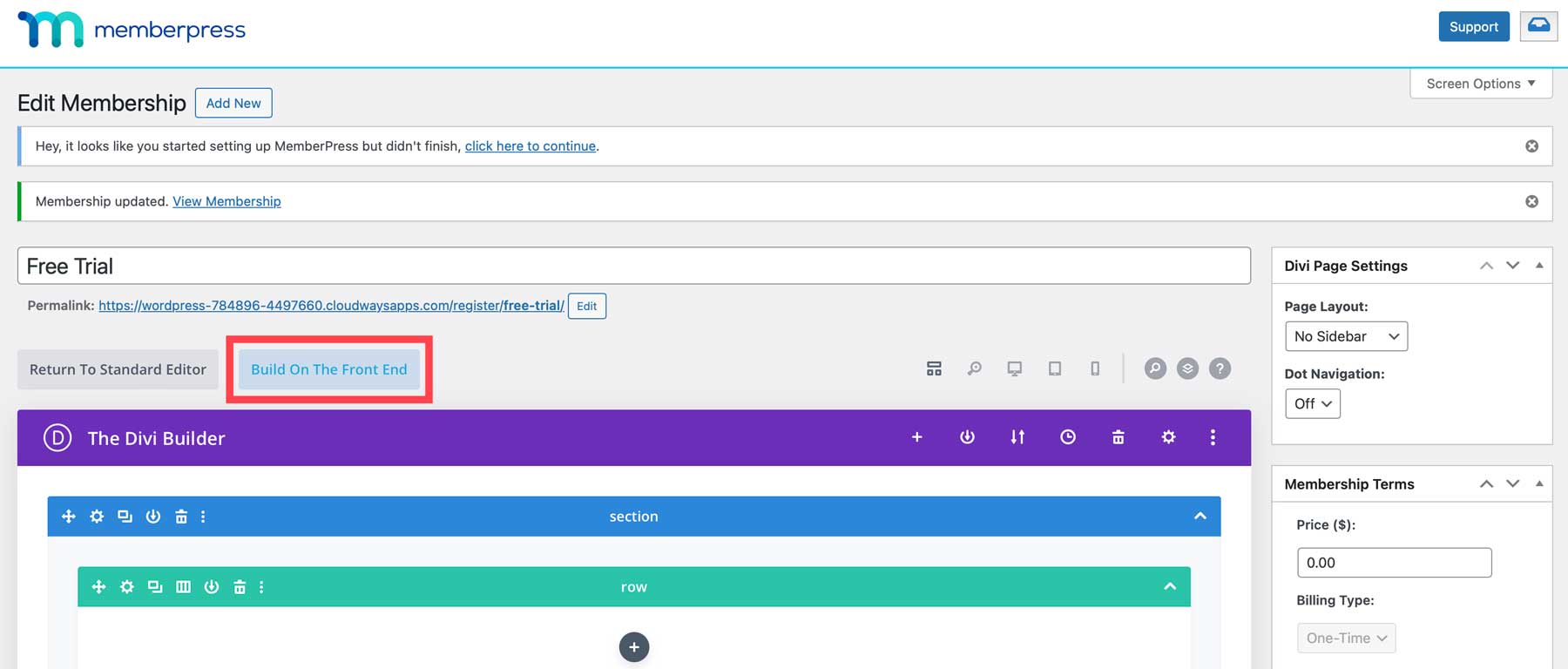Screen dimensions: 1568x669
Task: Add a module with the dark plus button
Action: [x=634, y=647]
